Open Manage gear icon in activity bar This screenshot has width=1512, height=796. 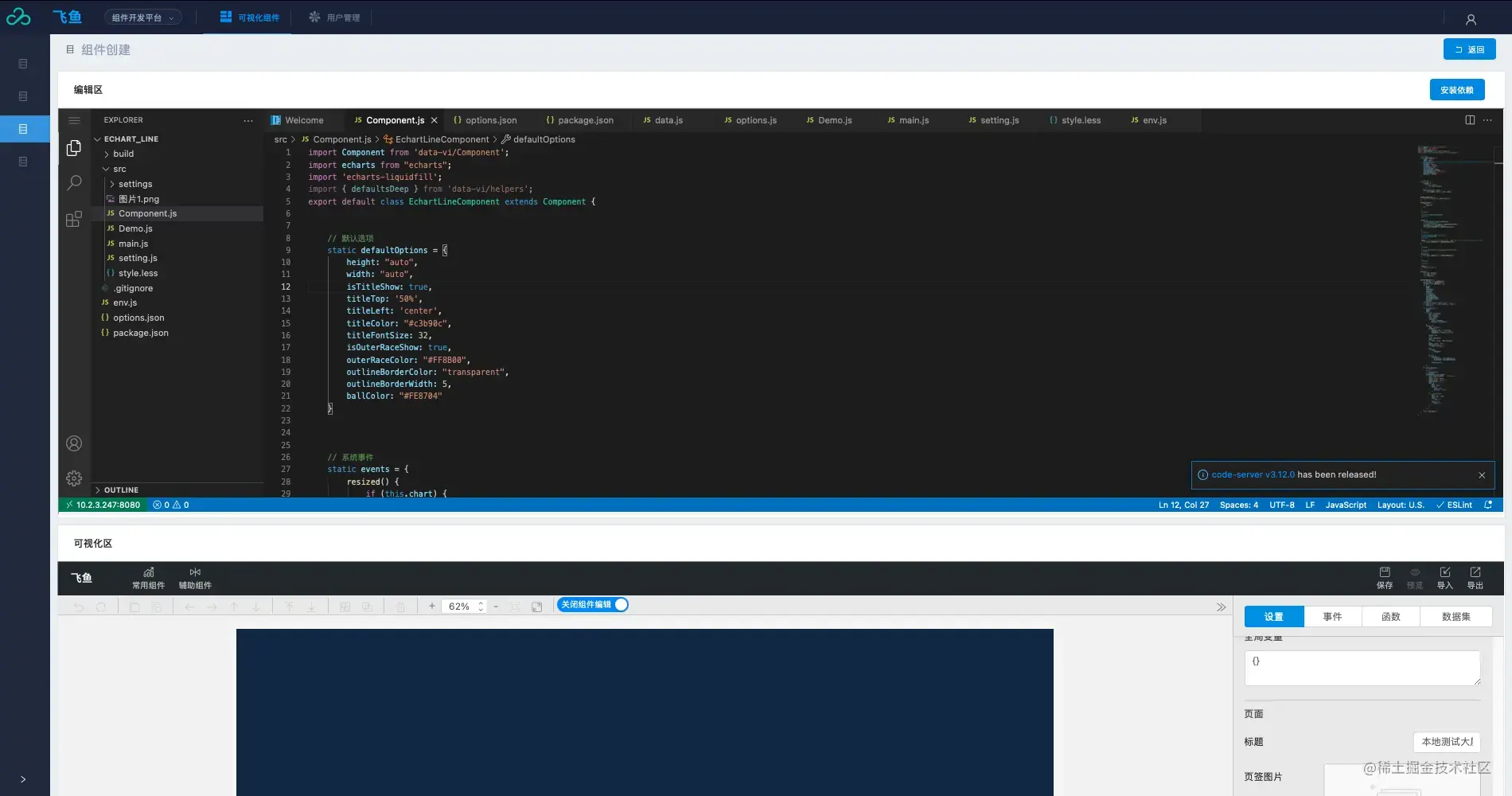(x=74, y=478)
